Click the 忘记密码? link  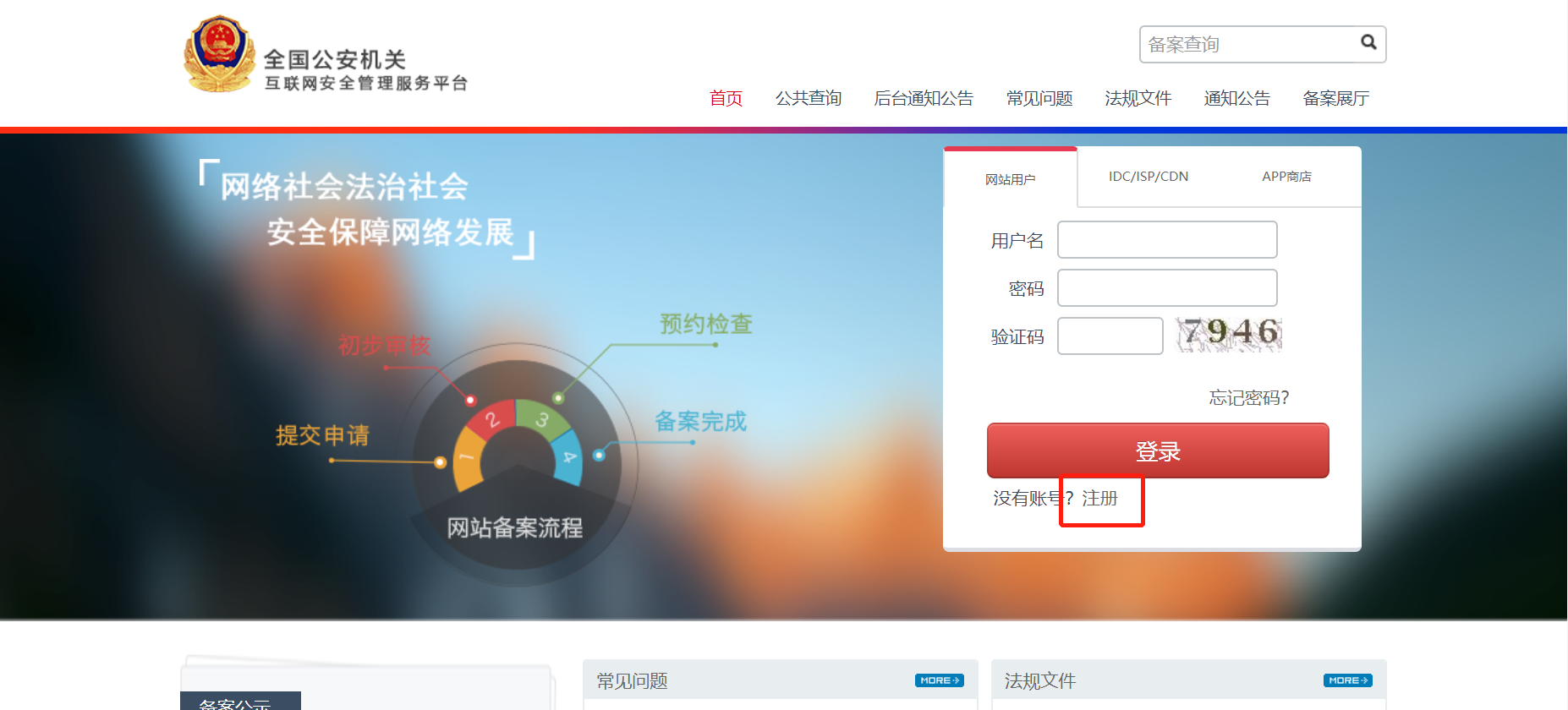click(x=1249, y=397)
